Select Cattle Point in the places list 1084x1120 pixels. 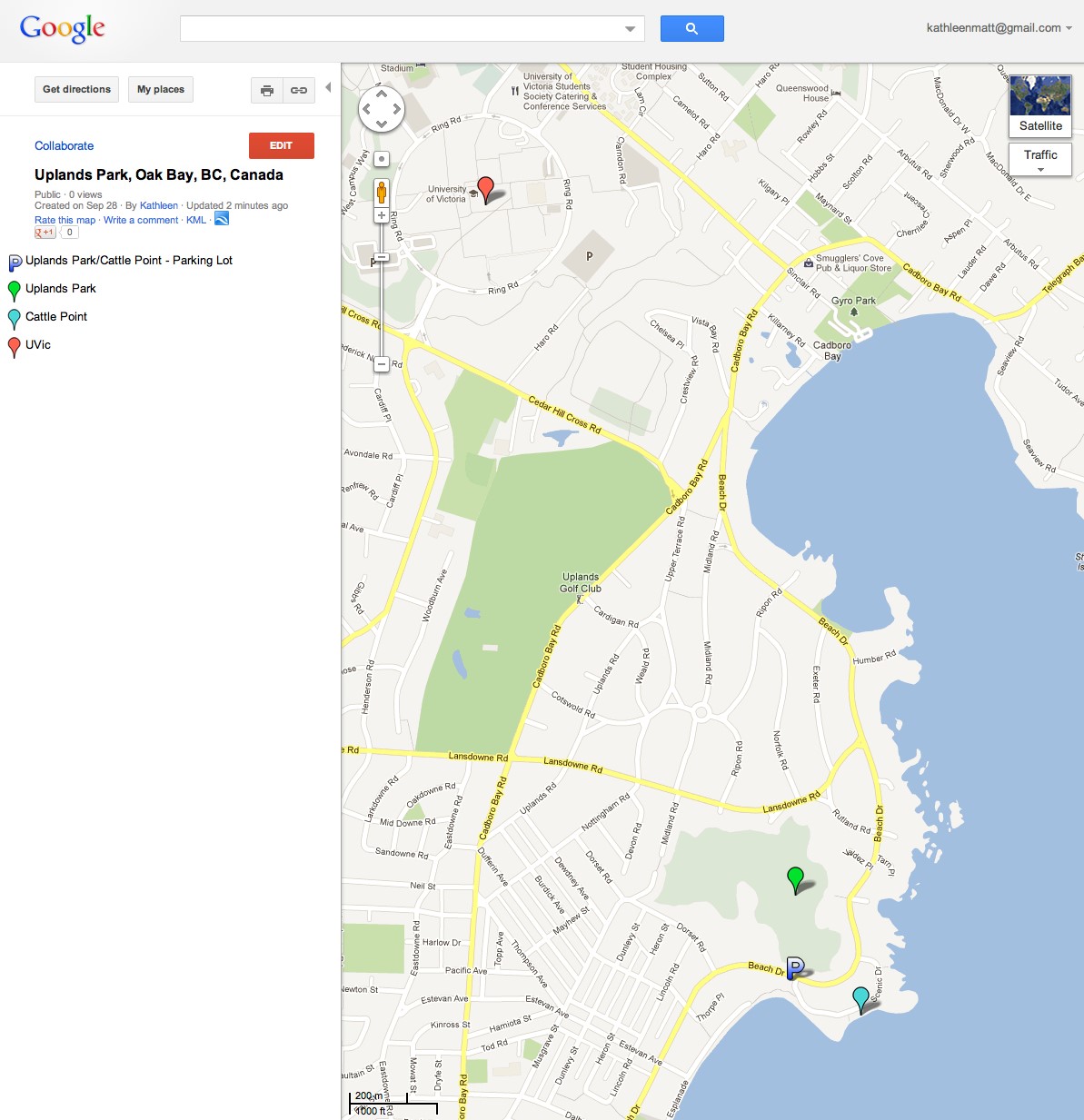(56, 317)
